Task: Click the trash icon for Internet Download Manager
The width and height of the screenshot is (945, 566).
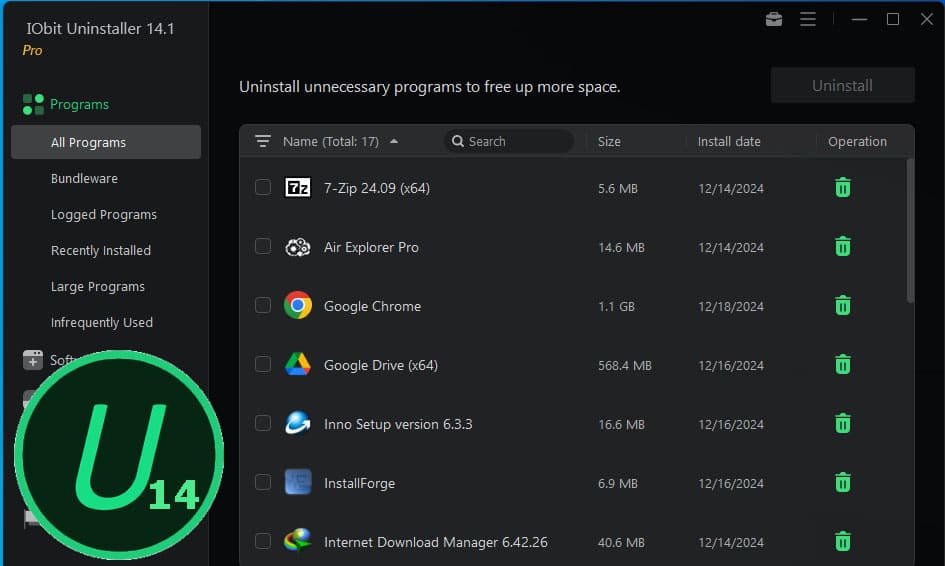Action: (x=843, y=541)
